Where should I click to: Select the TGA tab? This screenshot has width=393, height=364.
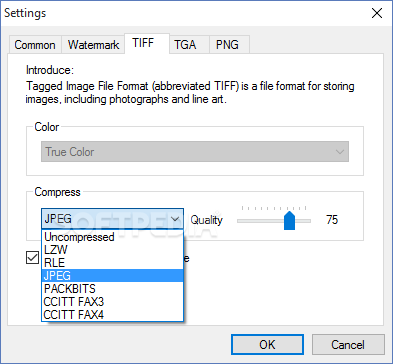pyautogui.click(x=185, y=45)
